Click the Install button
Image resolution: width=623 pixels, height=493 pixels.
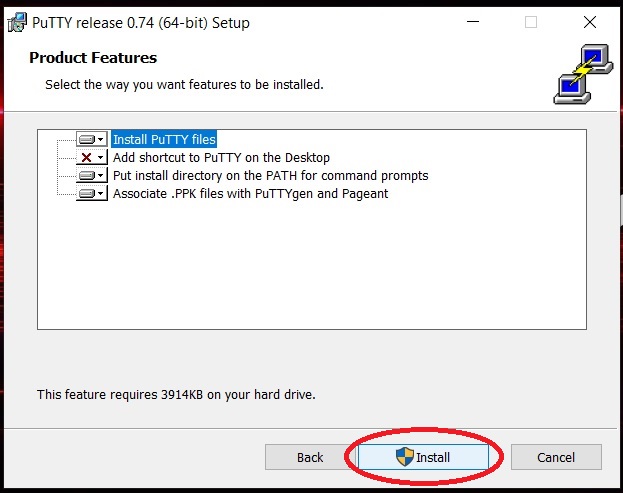click(x=423, y=457)
